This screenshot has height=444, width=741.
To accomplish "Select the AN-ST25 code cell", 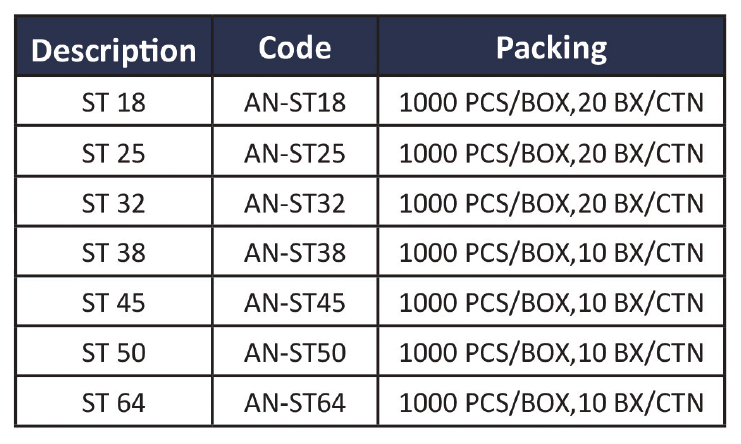I will pos(294,153).
